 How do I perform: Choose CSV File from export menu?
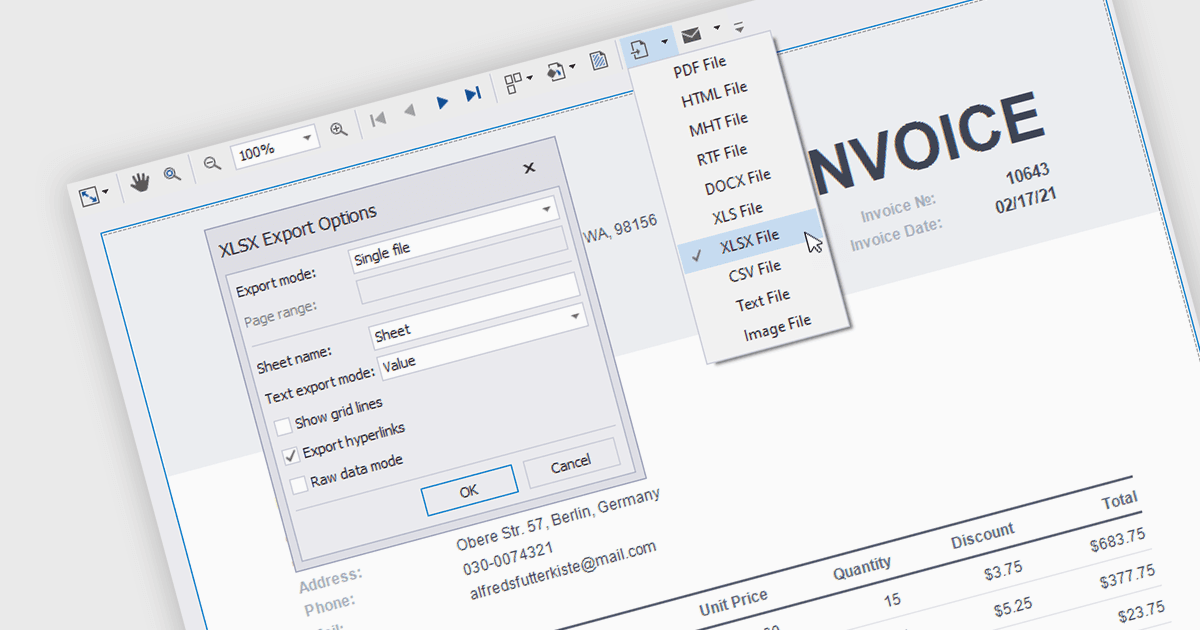coord(755,270)
